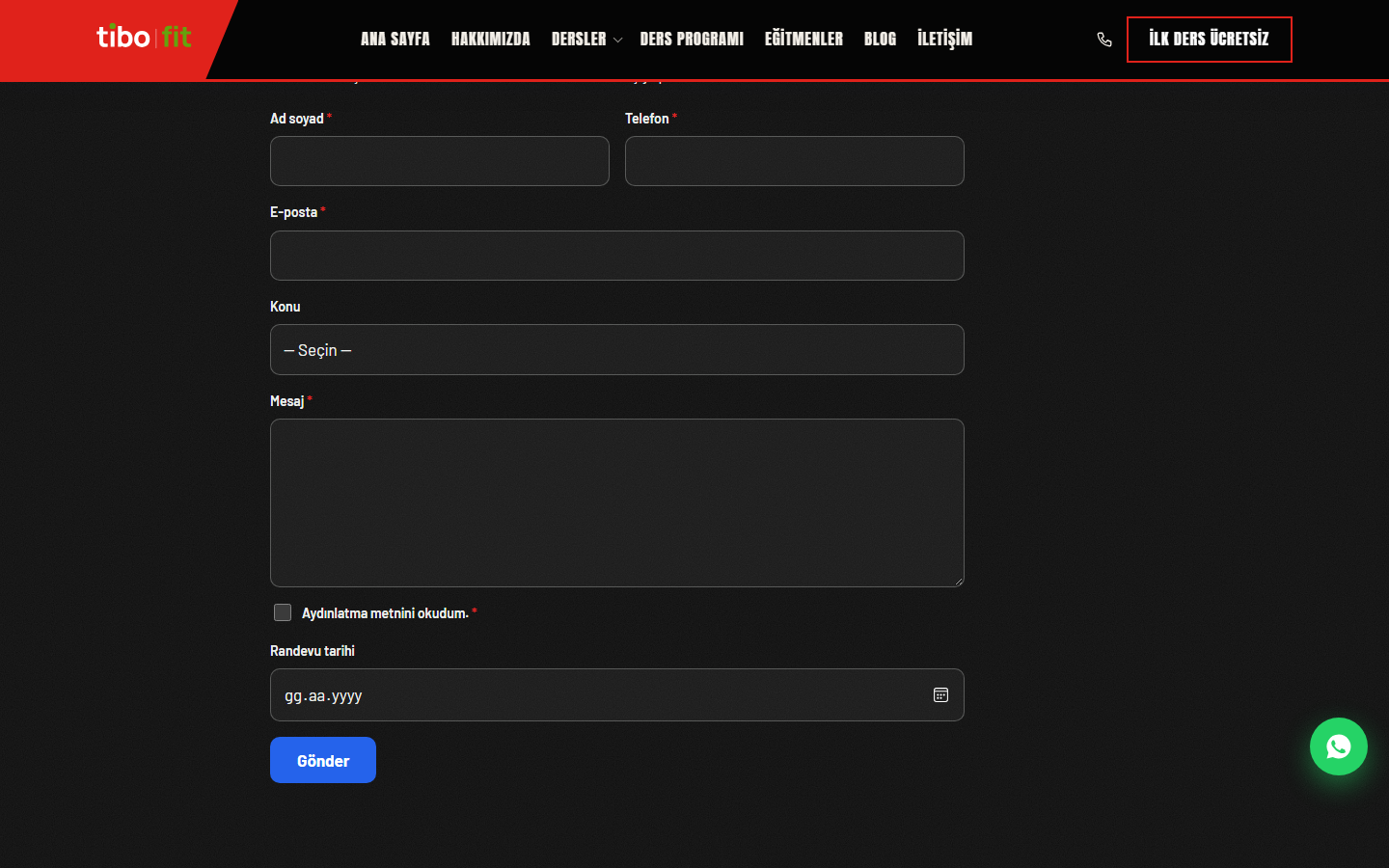Click the İlk Ders Ücretsiz button

[1209, 40]
